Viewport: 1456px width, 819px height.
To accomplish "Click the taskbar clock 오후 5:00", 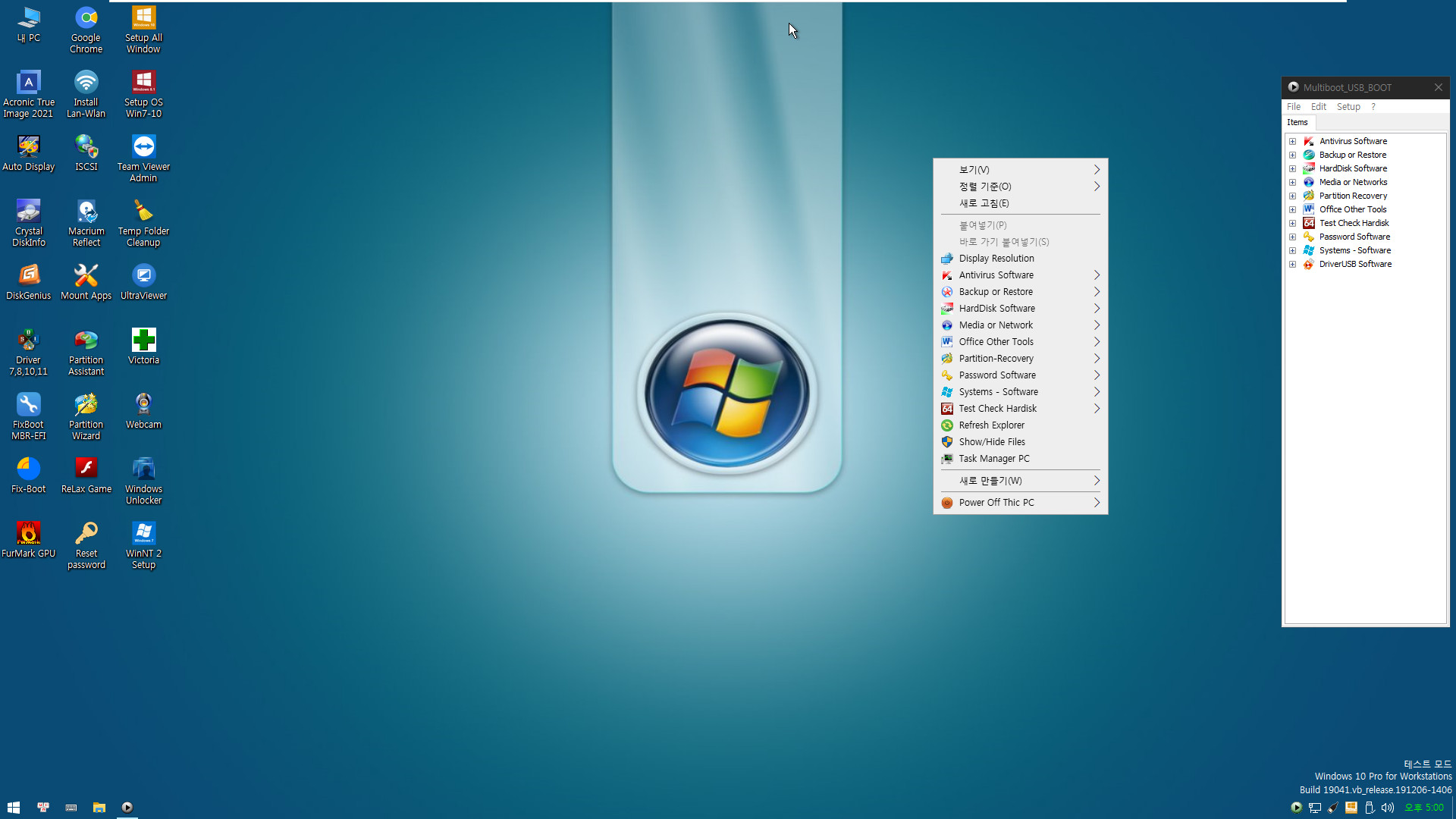I will [x=1424, y=808].
